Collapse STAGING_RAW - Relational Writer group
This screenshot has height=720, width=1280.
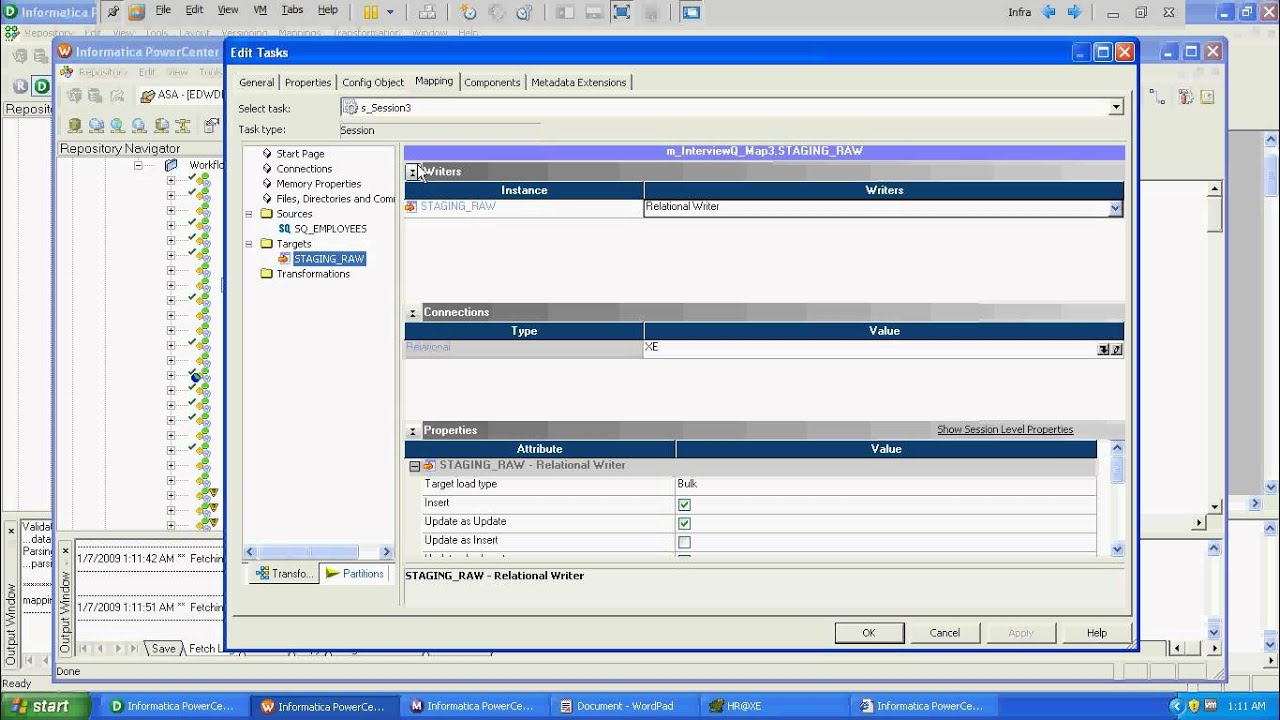pyautogui.click(x=414, y=466)
